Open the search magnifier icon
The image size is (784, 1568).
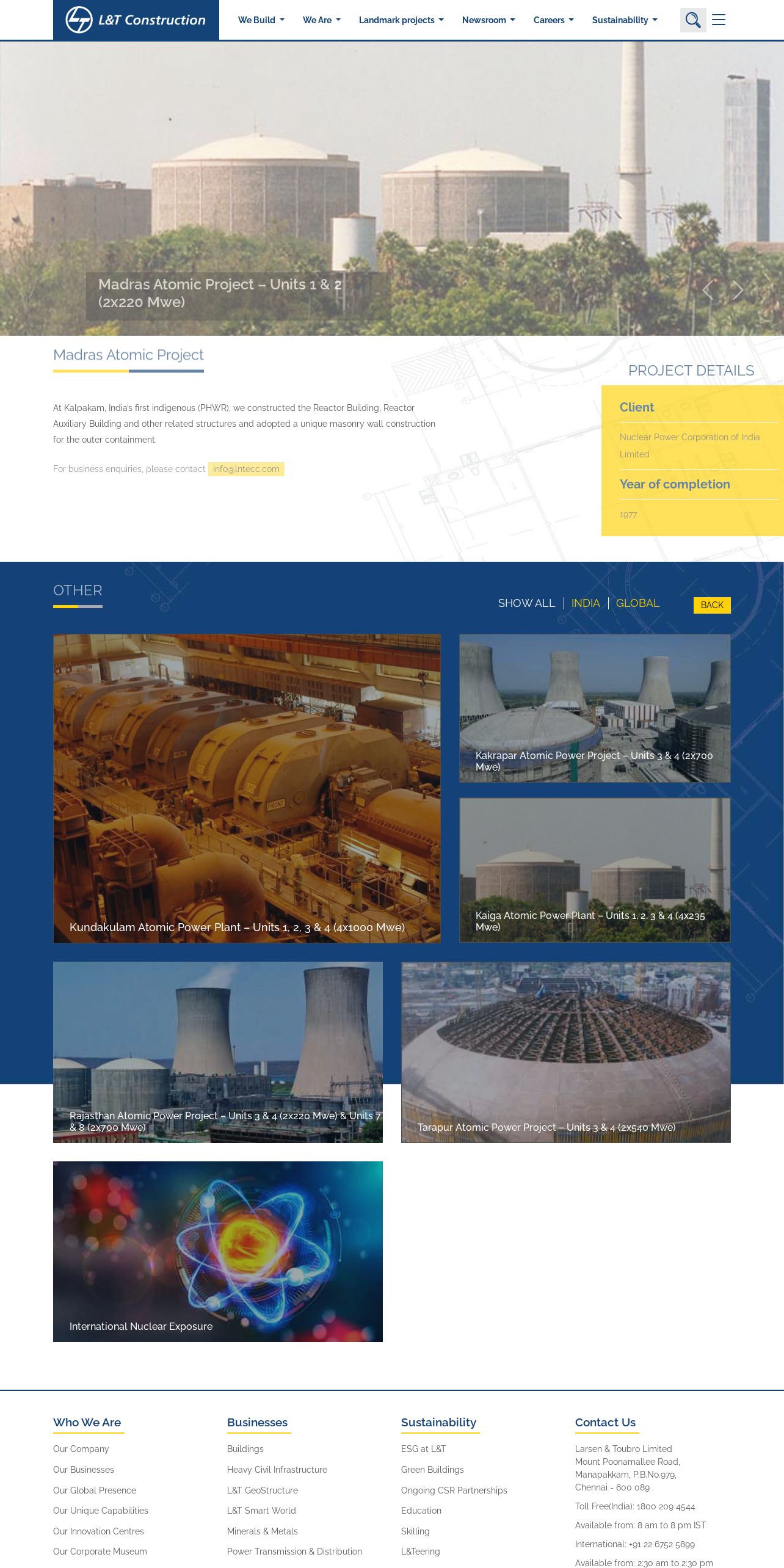coord(693,20)
